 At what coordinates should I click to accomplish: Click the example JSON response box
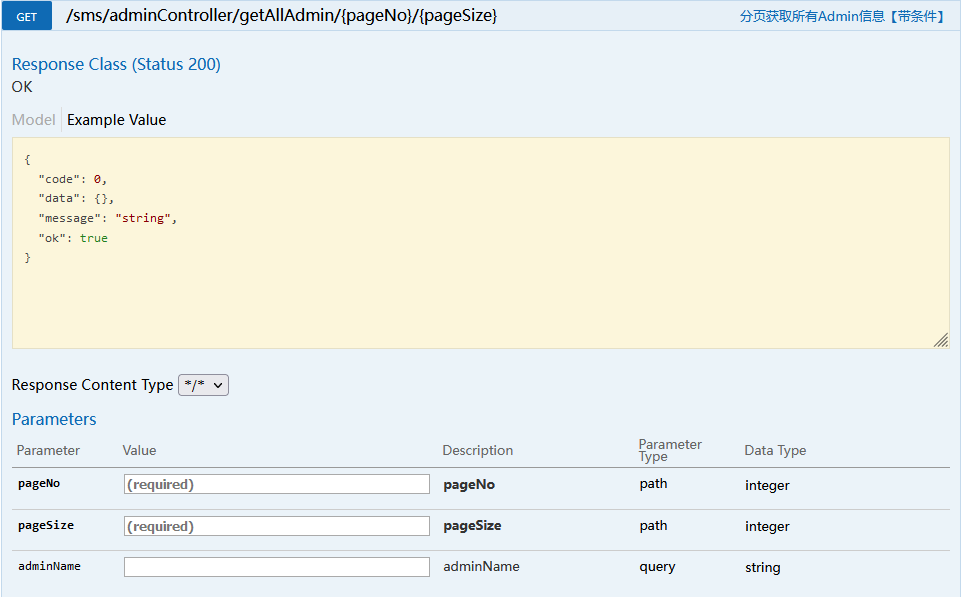coord(480,243)
